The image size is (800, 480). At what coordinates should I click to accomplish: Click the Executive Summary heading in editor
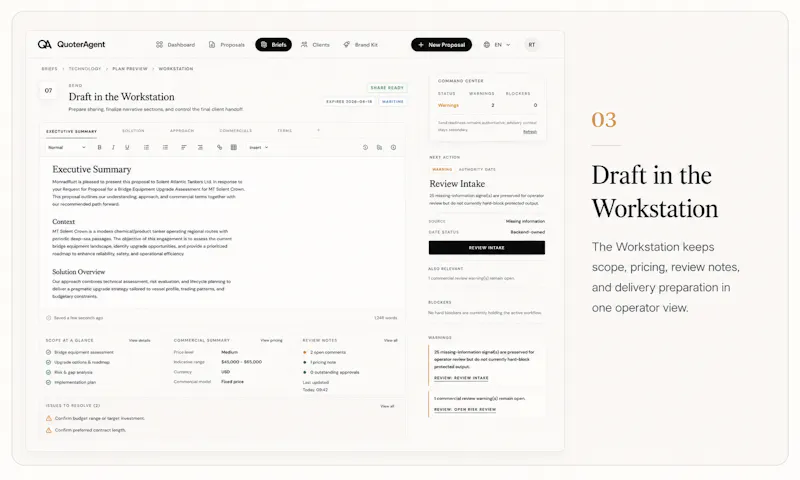pos(92,169)
